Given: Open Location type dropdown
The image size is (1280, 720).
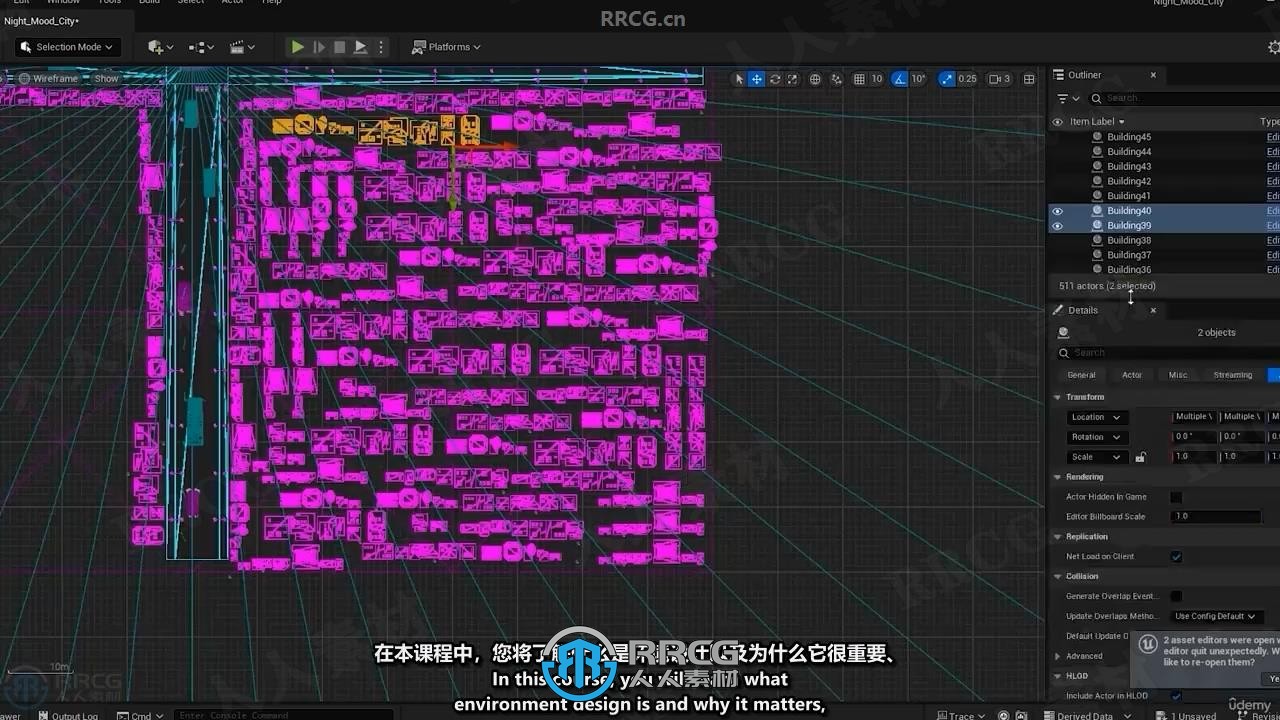Looking at the screenshot, I should (x=1096, y=417).
